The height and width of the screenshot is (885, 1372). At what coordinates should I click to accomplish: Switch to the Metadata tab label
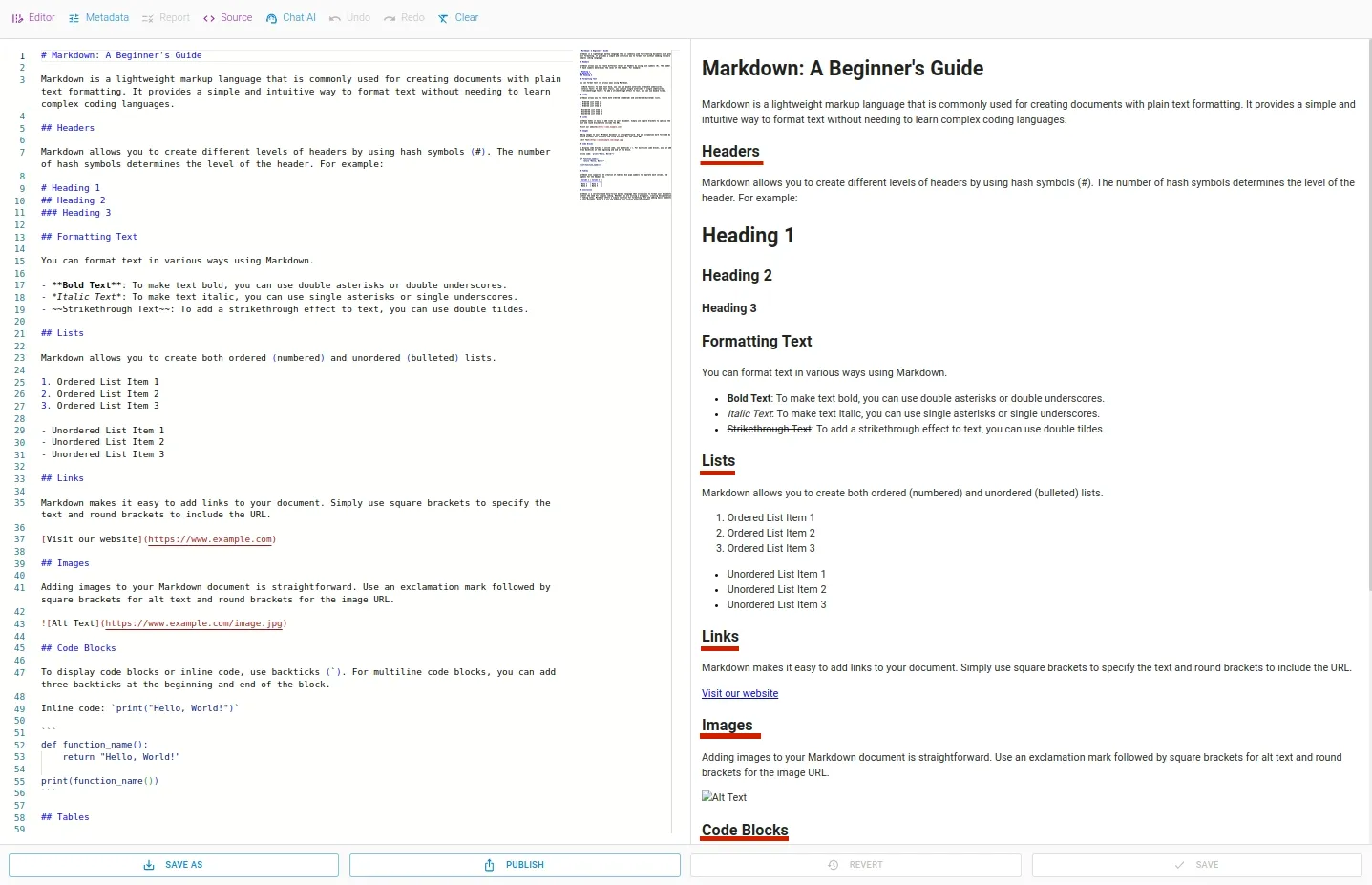(x=107, y=18)
